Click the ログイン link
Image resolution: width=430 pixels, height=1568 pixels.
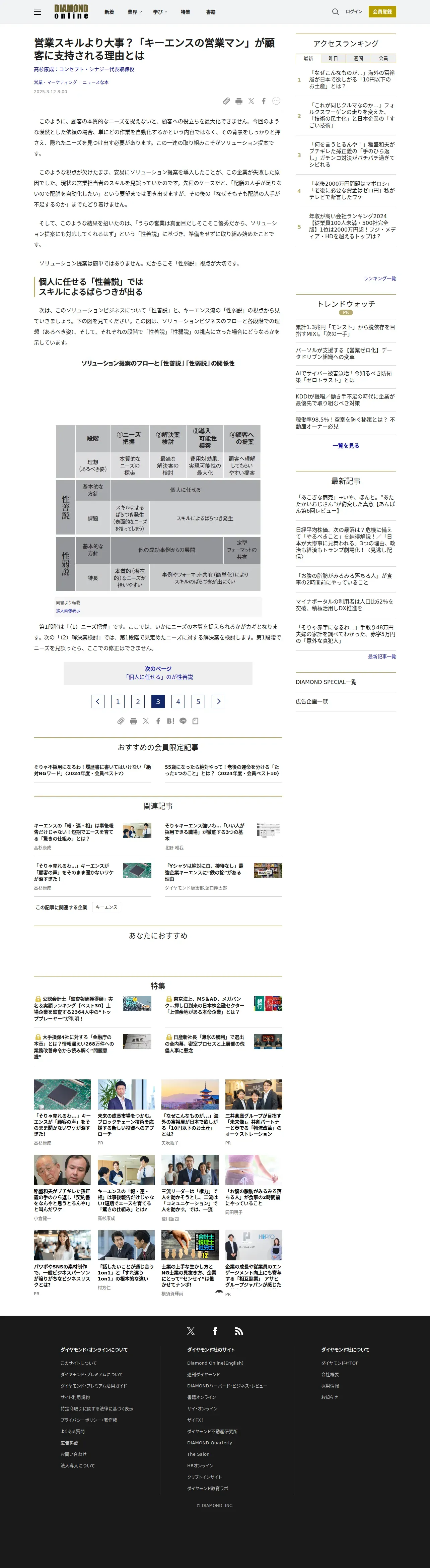click(354, 12)
